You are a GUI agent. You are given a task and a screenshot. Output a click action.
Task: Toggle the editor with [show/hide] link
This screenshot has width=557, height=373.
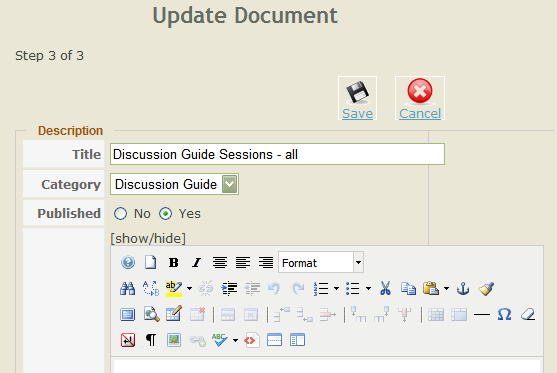[x=148, y=238]
